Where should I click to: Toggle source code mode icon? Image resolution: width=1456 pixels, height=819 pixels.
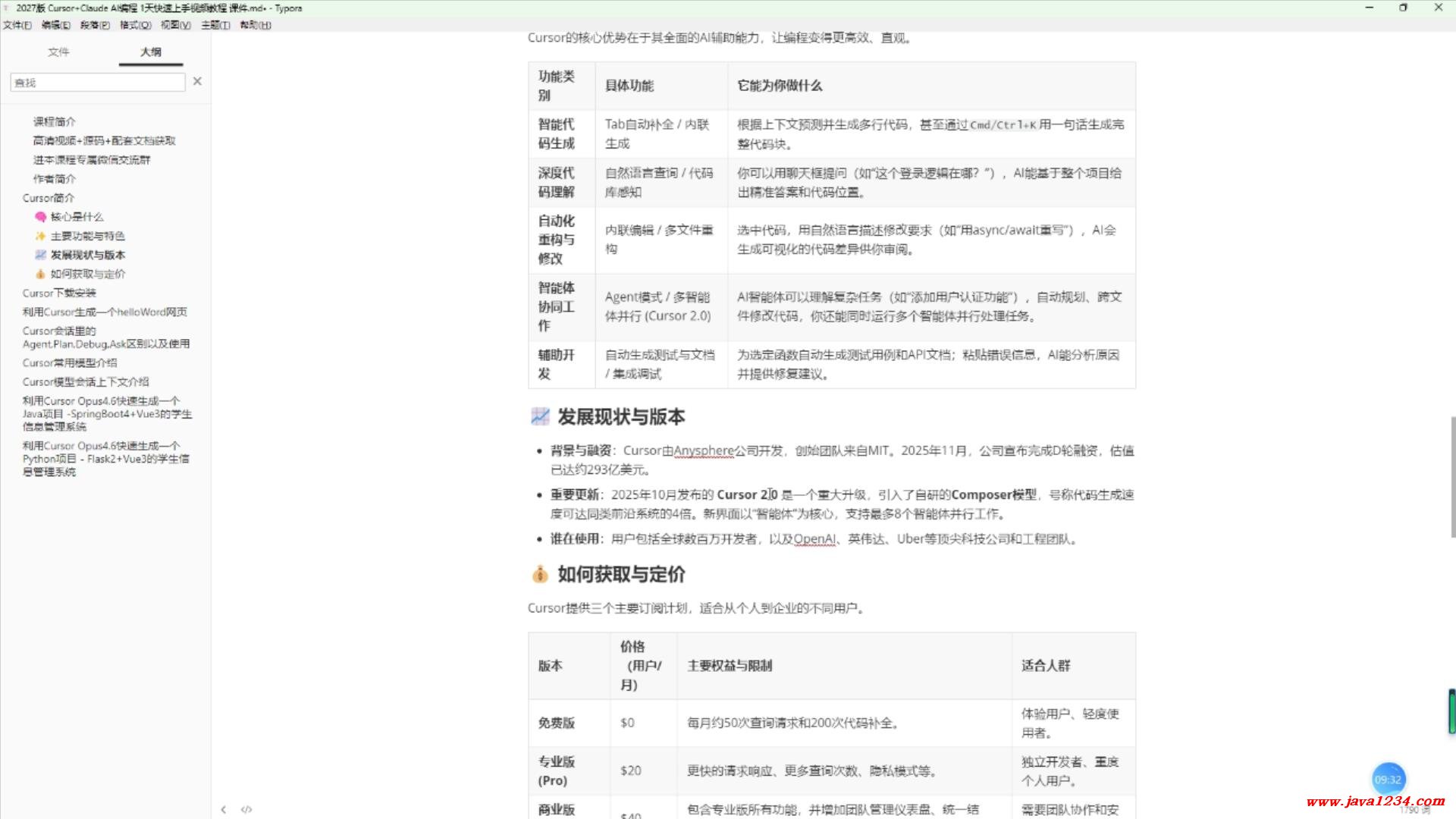tap(246, 809)
